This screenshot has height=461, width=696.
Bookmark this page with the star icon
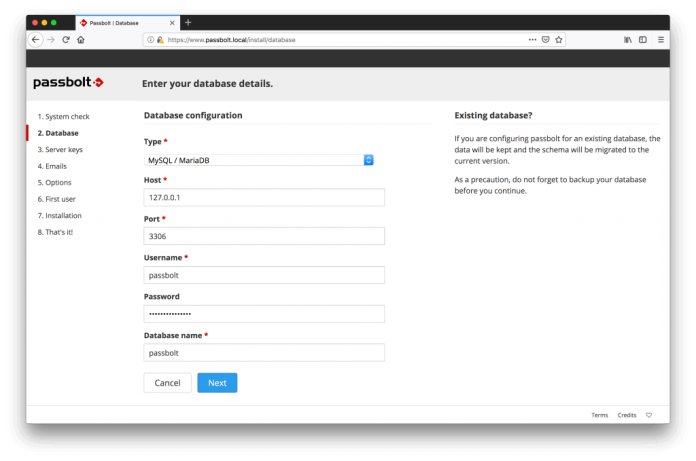point(558,39)
